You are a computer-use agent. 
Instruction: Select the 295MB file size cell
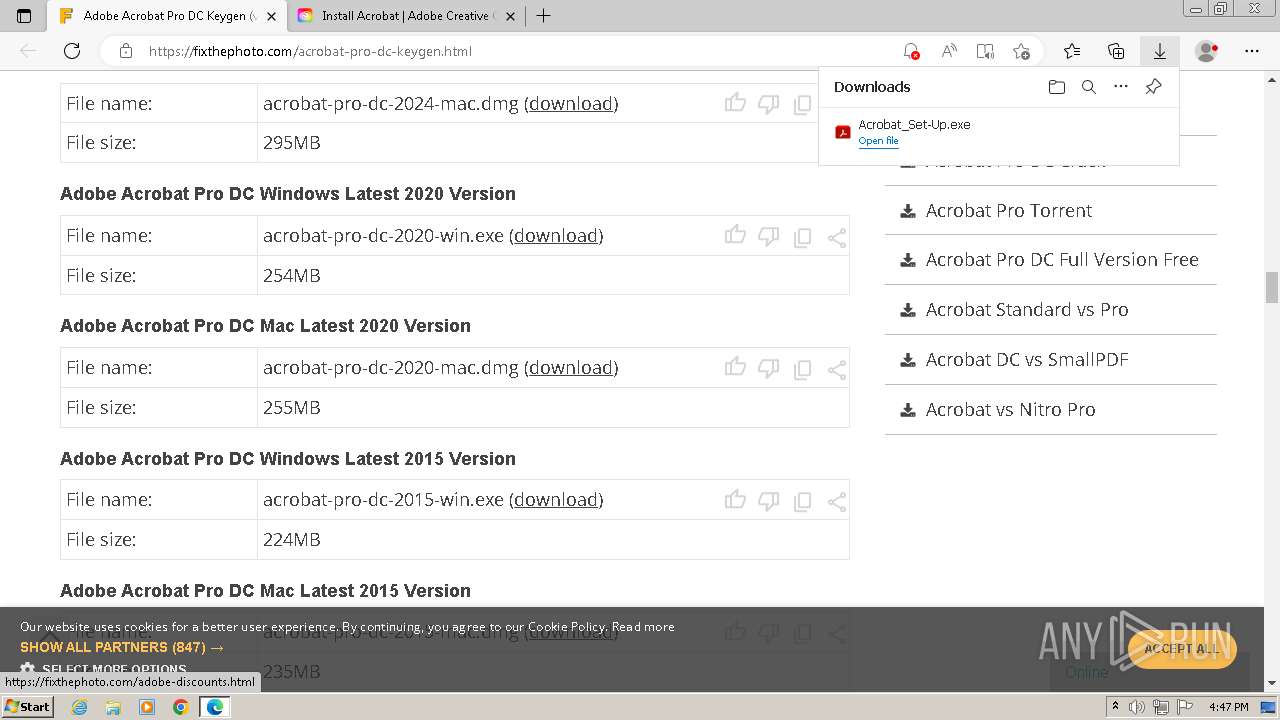553,143
